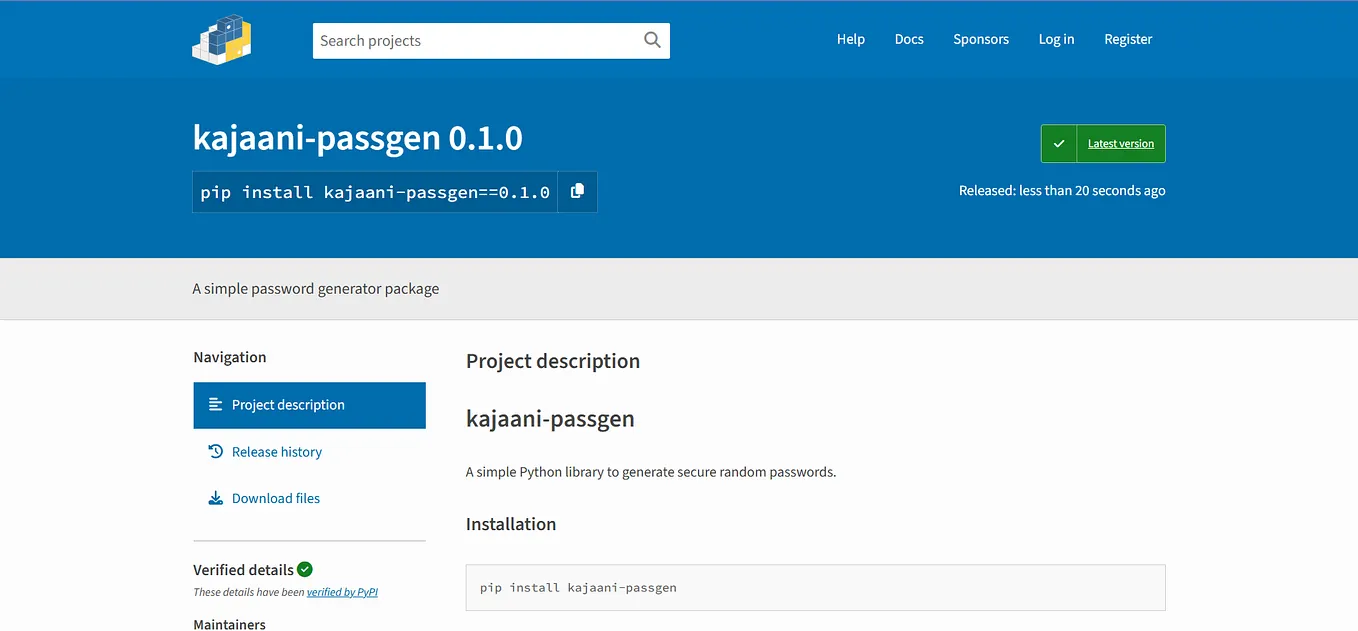Click the Download files arrow icon
The height and width of the screenshot is (631, 1358).
(x=215, y=498)
